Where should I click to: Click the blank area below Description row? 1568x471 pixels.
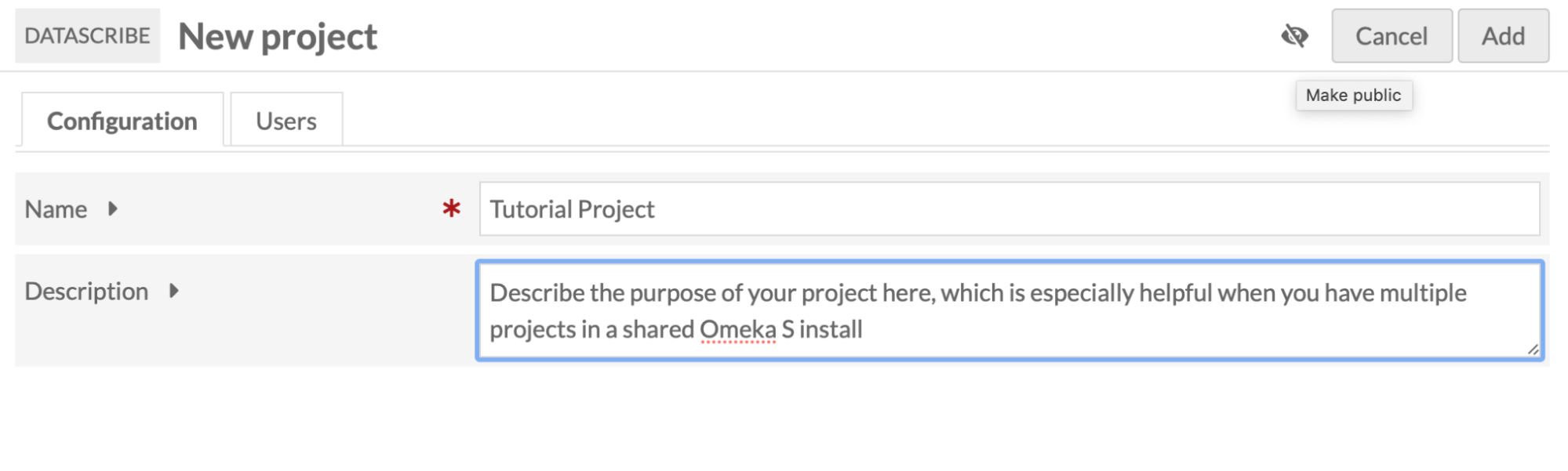784,419
